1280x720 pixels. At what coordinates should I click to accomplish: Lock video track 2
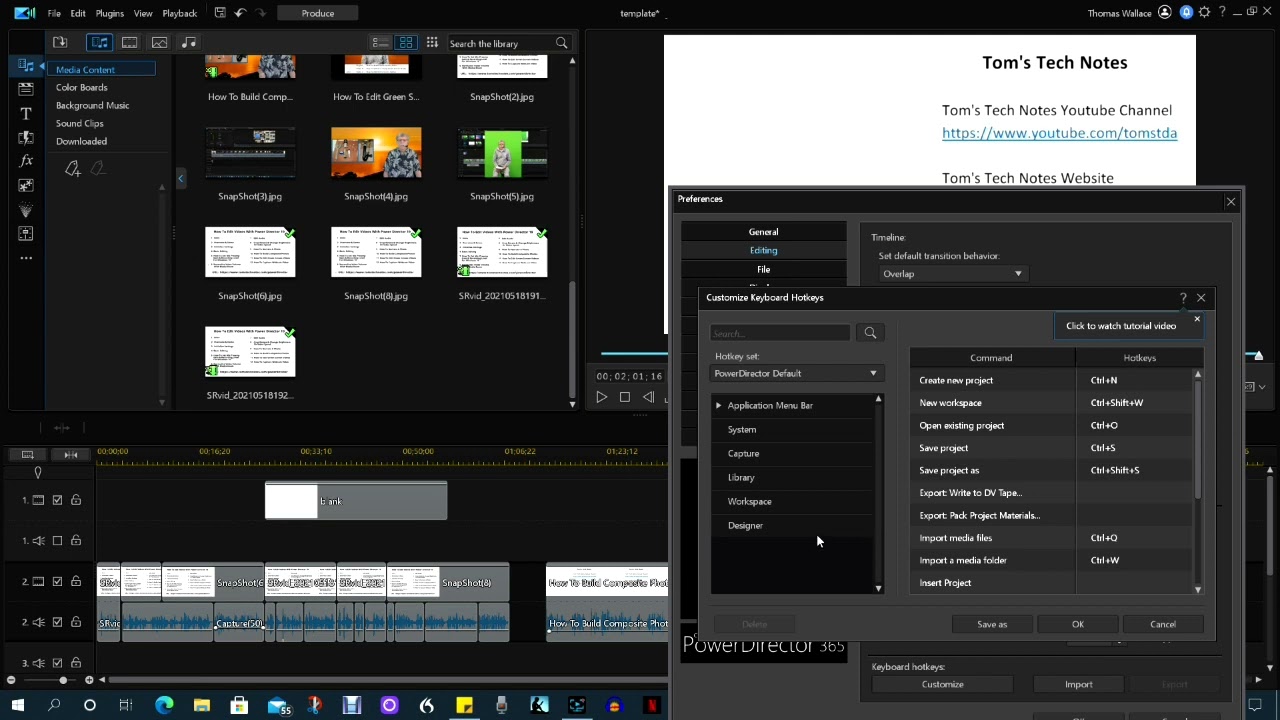[76, 582]
